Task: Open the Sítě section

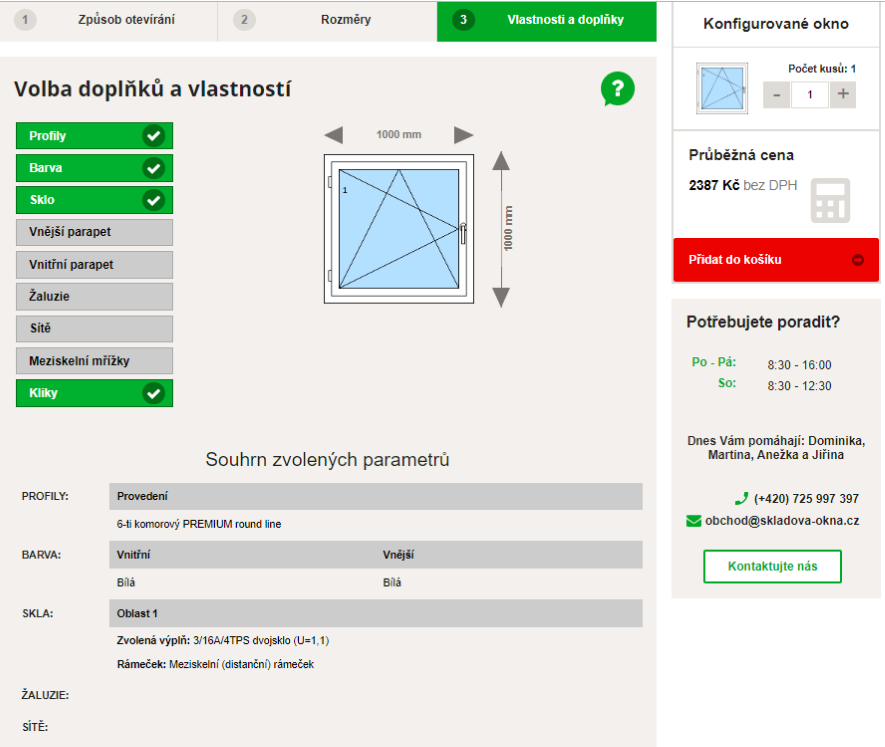Action: point(94,329)
